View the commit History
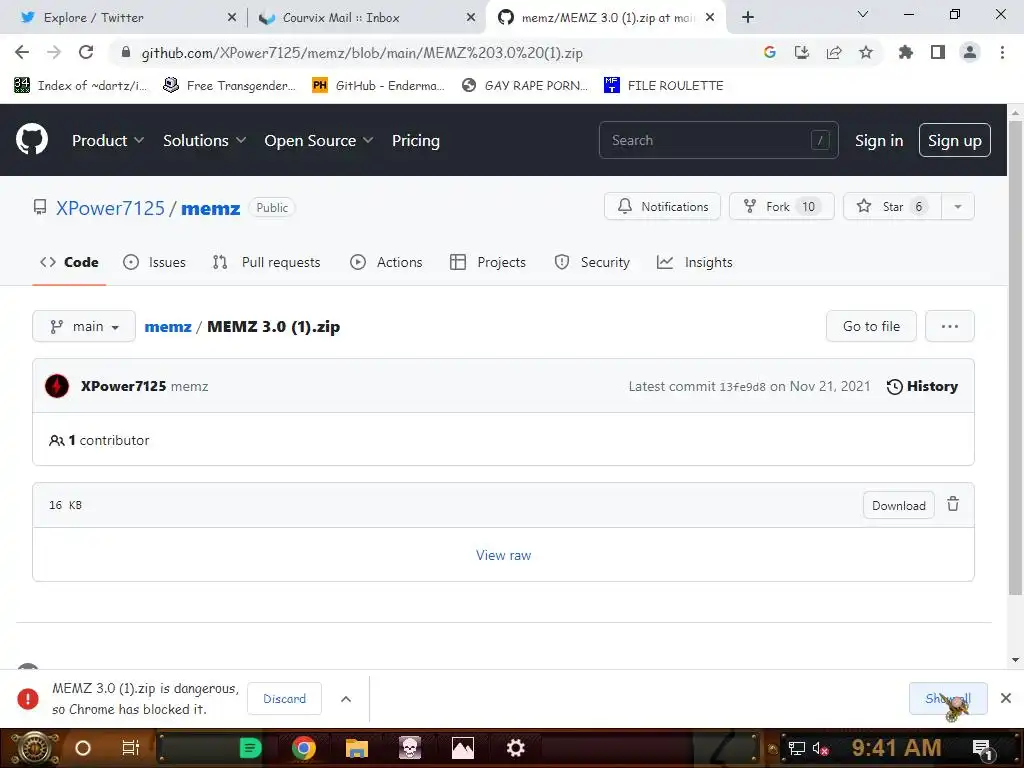 (x=922, y=386)
